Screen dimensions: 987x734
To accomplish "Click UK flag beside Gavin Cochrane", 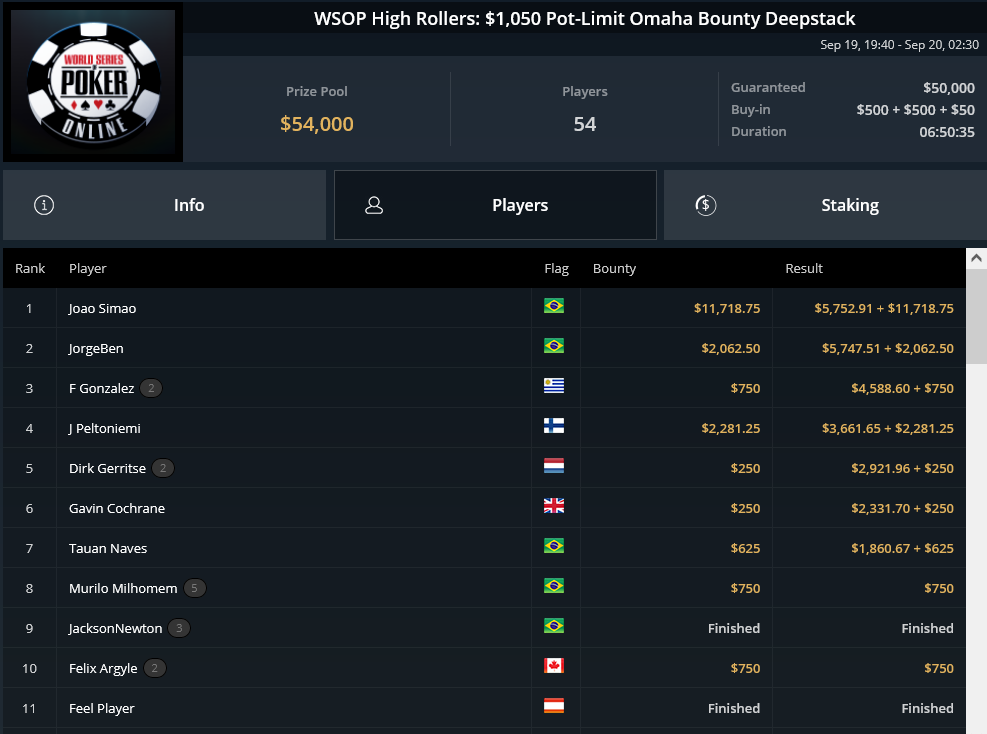I will click(554, 505).
